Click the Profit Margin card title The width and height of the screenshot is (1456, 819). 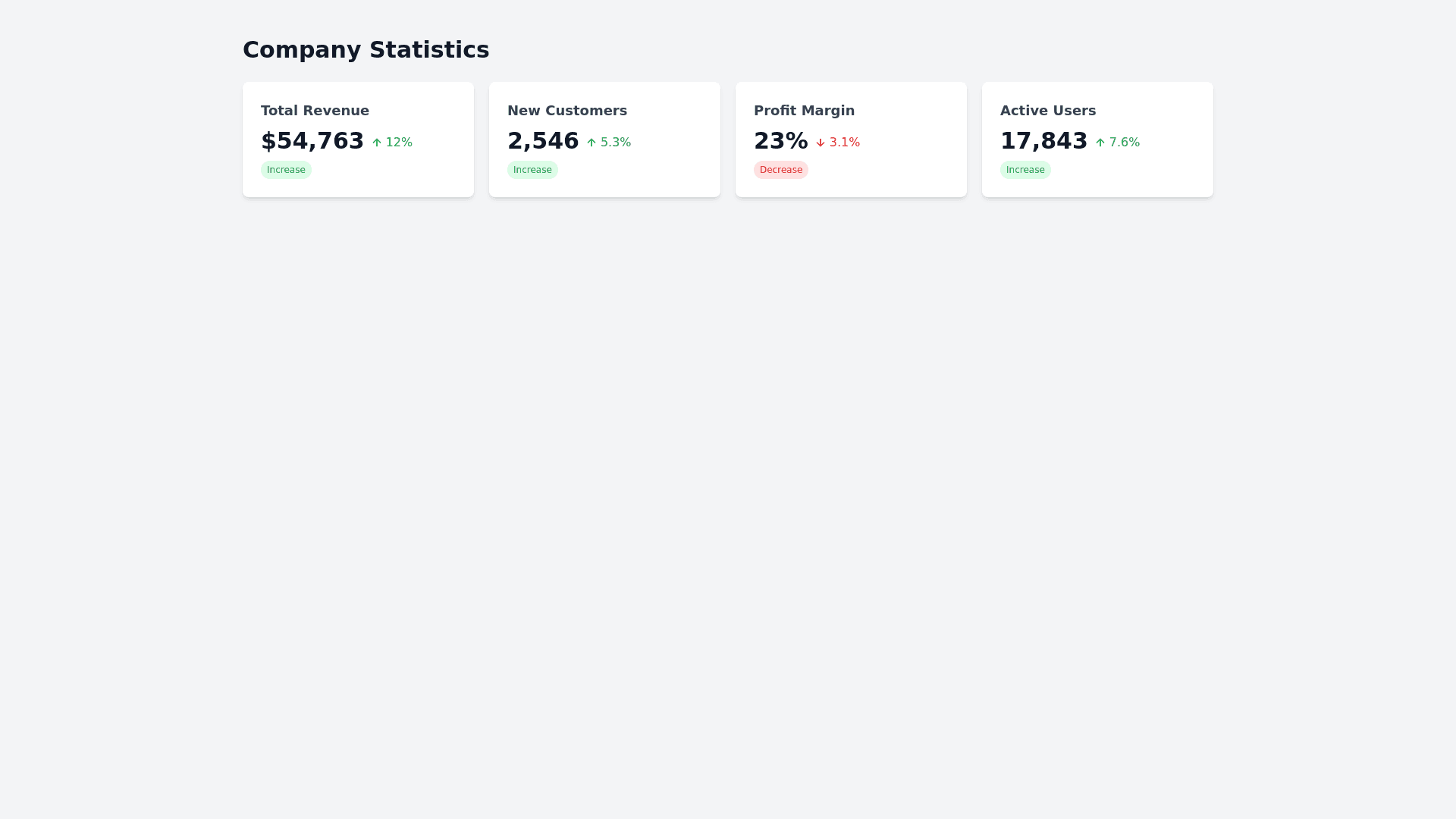click(804, 111)
